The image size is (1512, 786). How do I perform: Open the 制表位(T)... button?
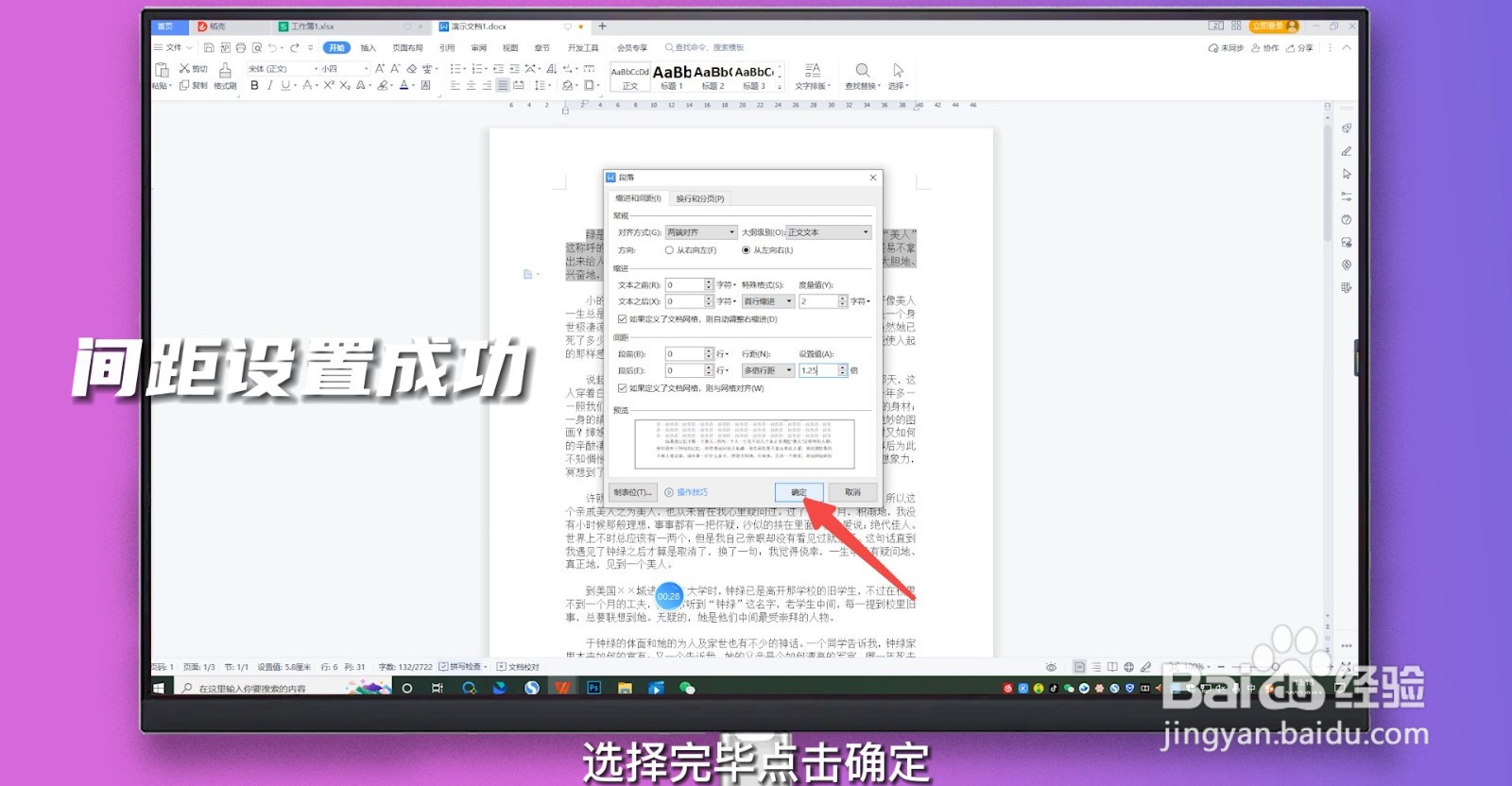[633, 492]
